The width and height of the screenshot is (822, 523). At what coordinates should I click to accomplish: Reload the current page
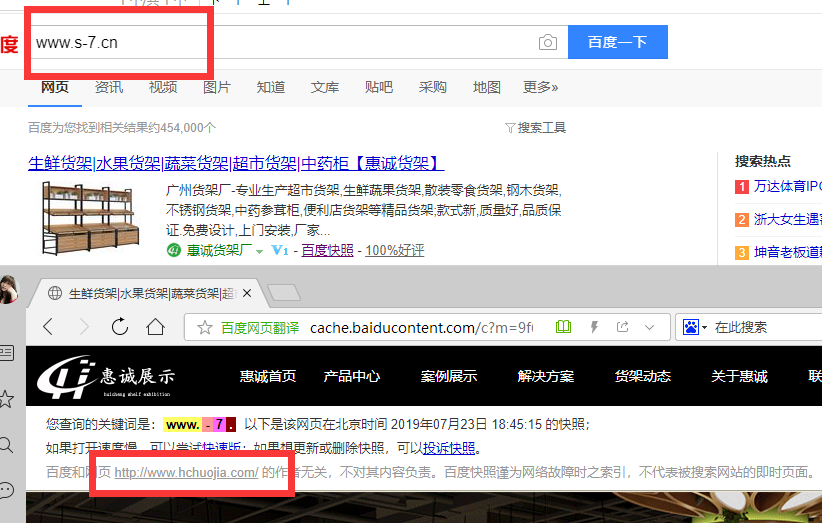(120, 326)
